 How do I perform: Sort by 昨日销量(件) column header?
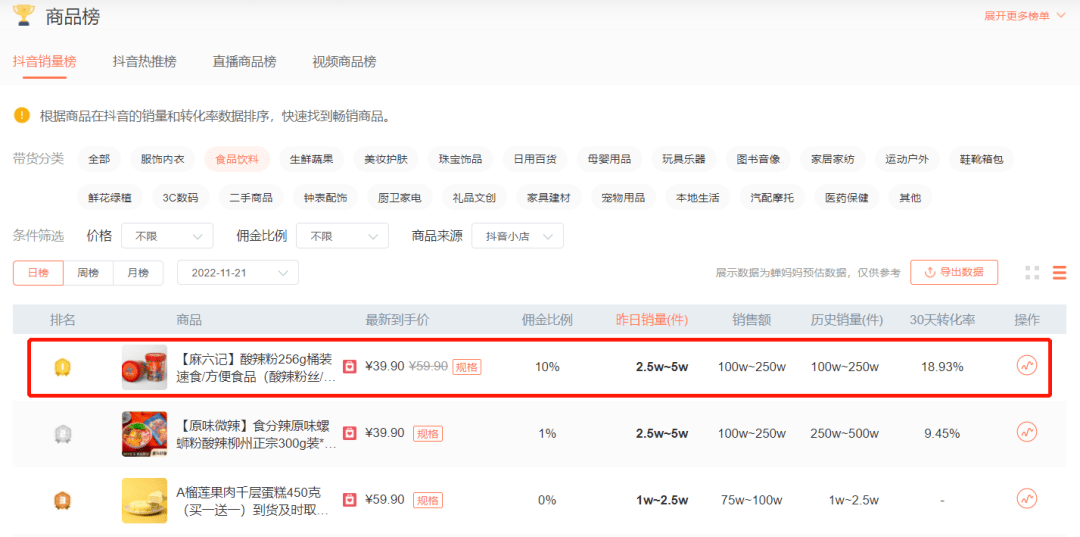coord(652,319)
